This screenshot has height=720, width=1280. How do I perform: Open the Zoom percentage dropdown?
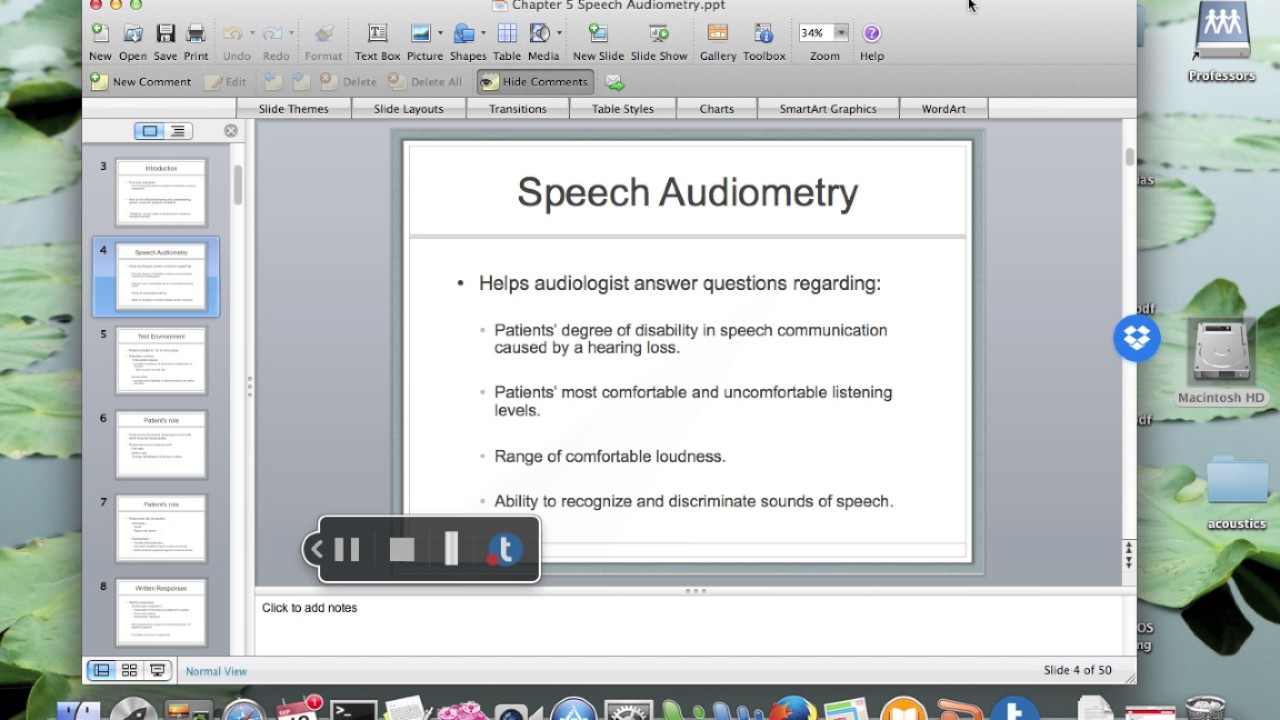[841, 33]
